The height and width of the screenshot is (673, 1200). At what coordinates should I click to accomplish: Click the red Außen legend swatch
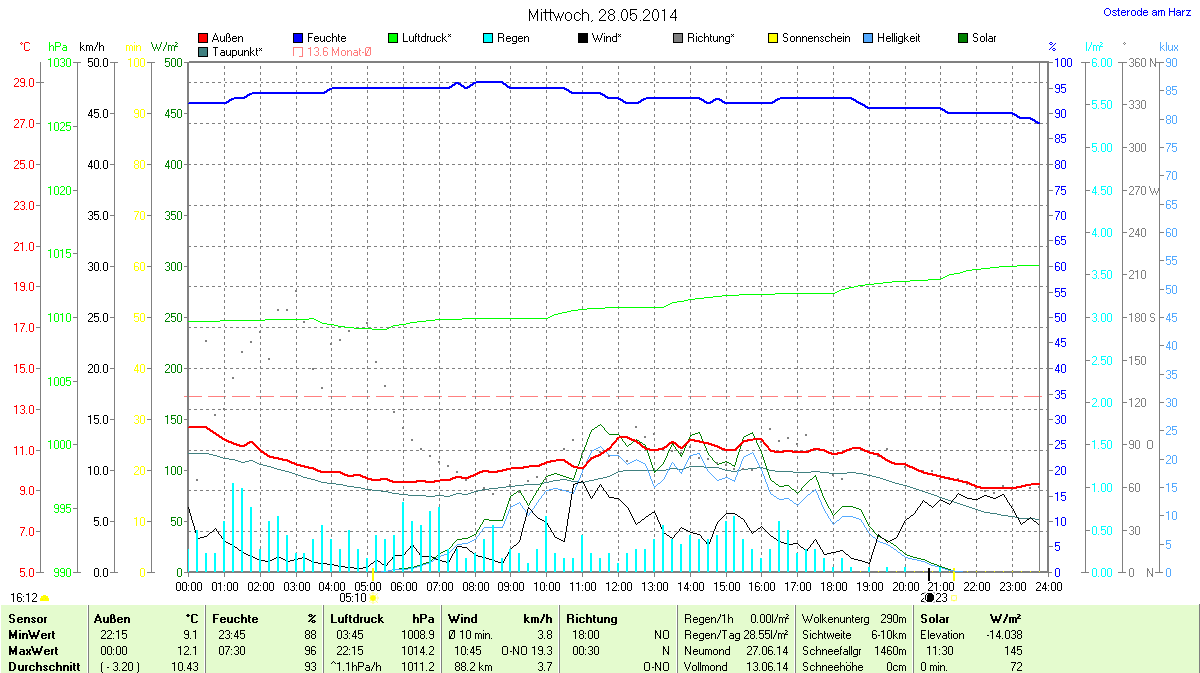pyautogui.click(x=204, y=38)
